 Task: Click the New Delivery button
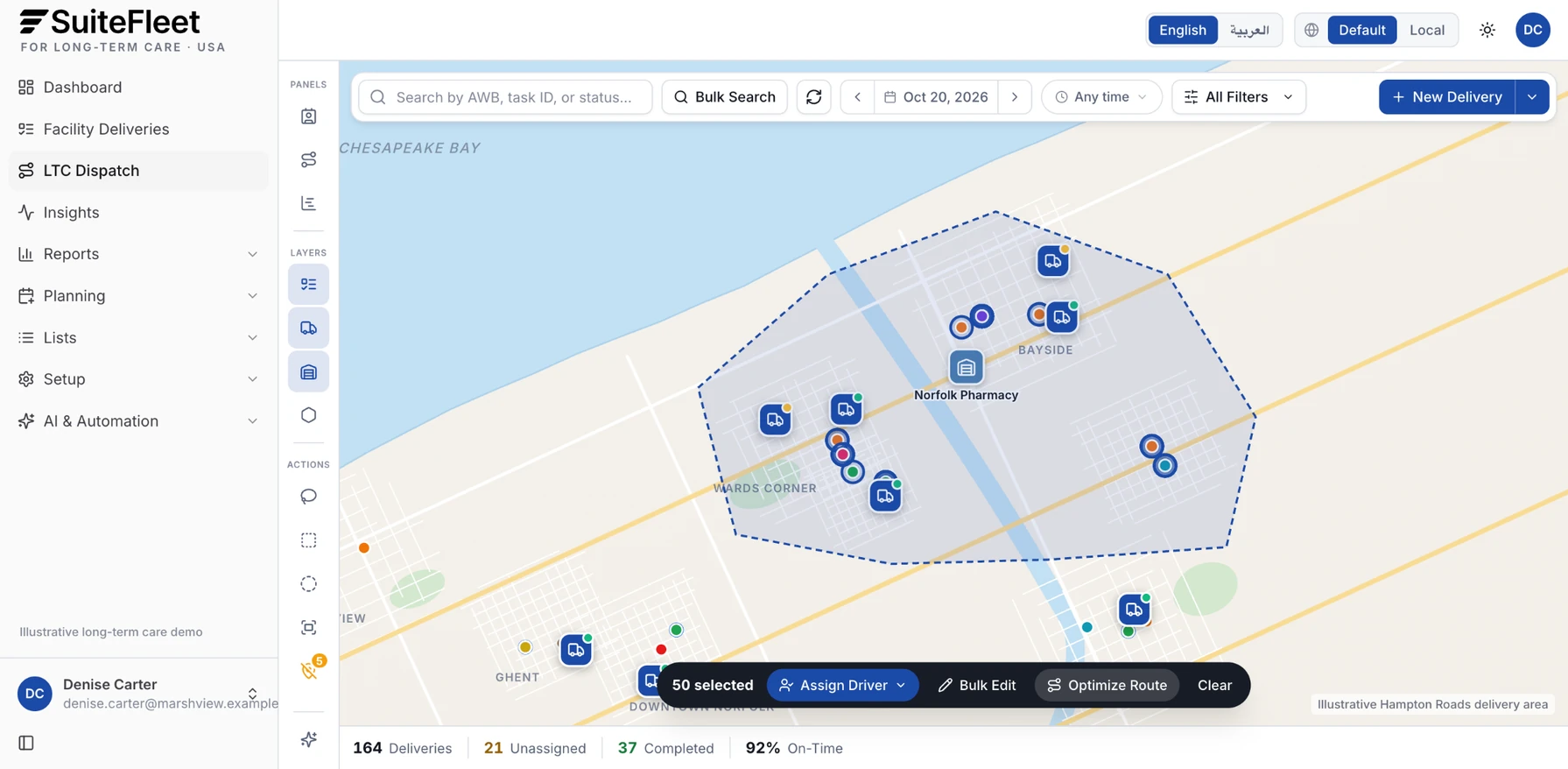tap(1446, 97)
